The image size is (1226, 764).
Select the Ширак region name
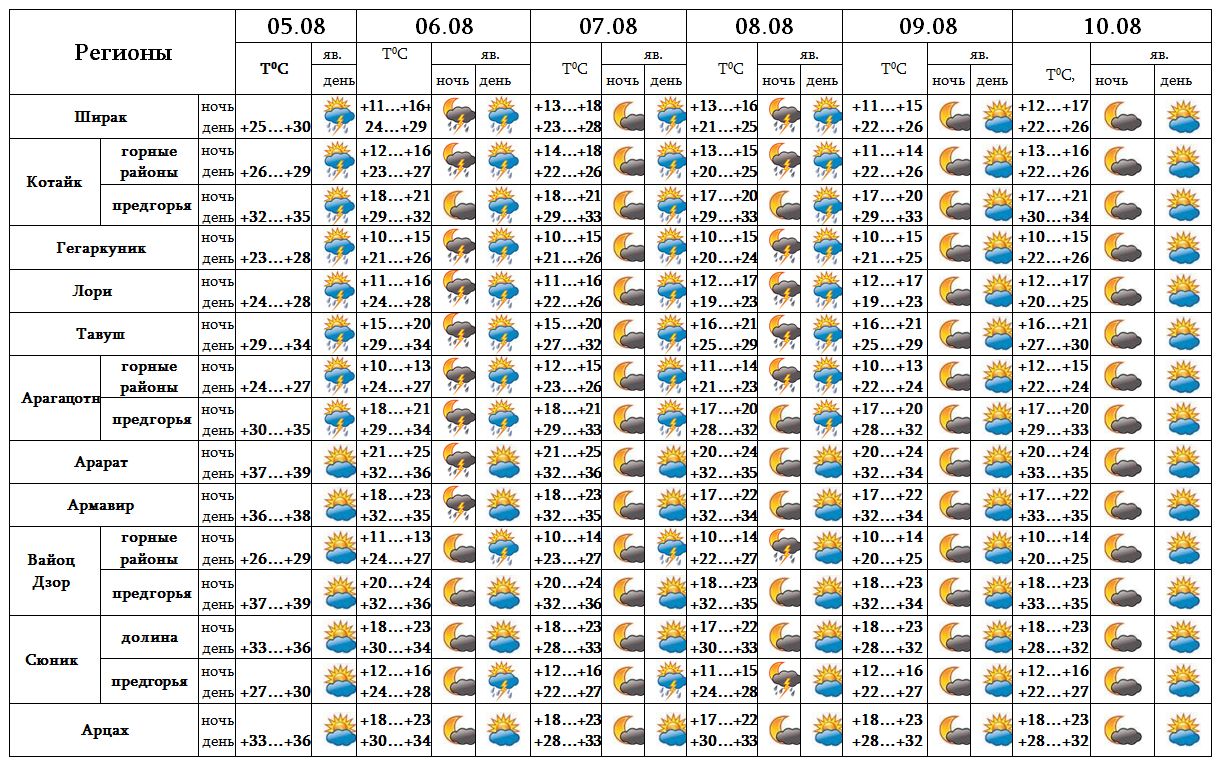[101, 117]
